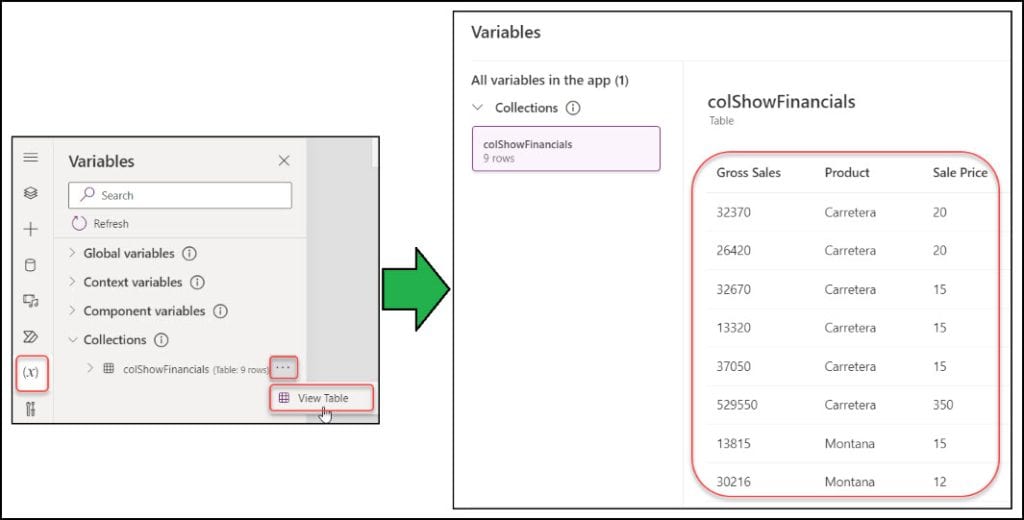The height and width of the screenshot is (520, 1024).
Task: Click Montana in the 13815 row
Action: point(850,444)
